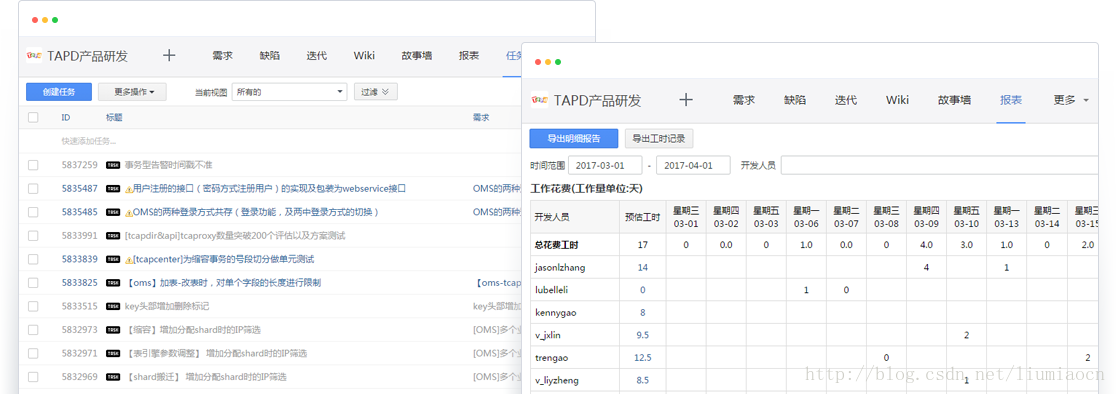Click the 标题 column header

pyautogui.click(x=114, y=117)
